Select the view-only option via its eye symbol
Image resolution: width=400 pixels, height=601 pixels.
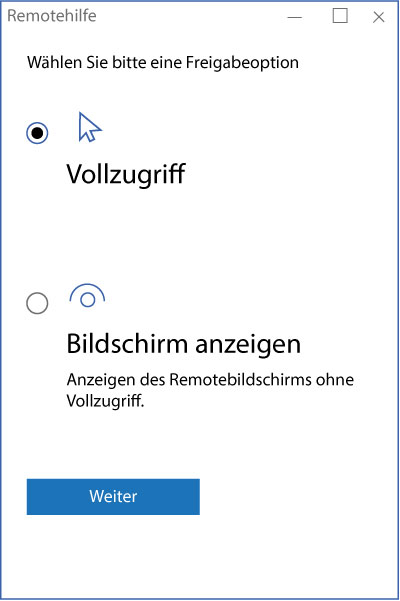(x=87, y=296)
